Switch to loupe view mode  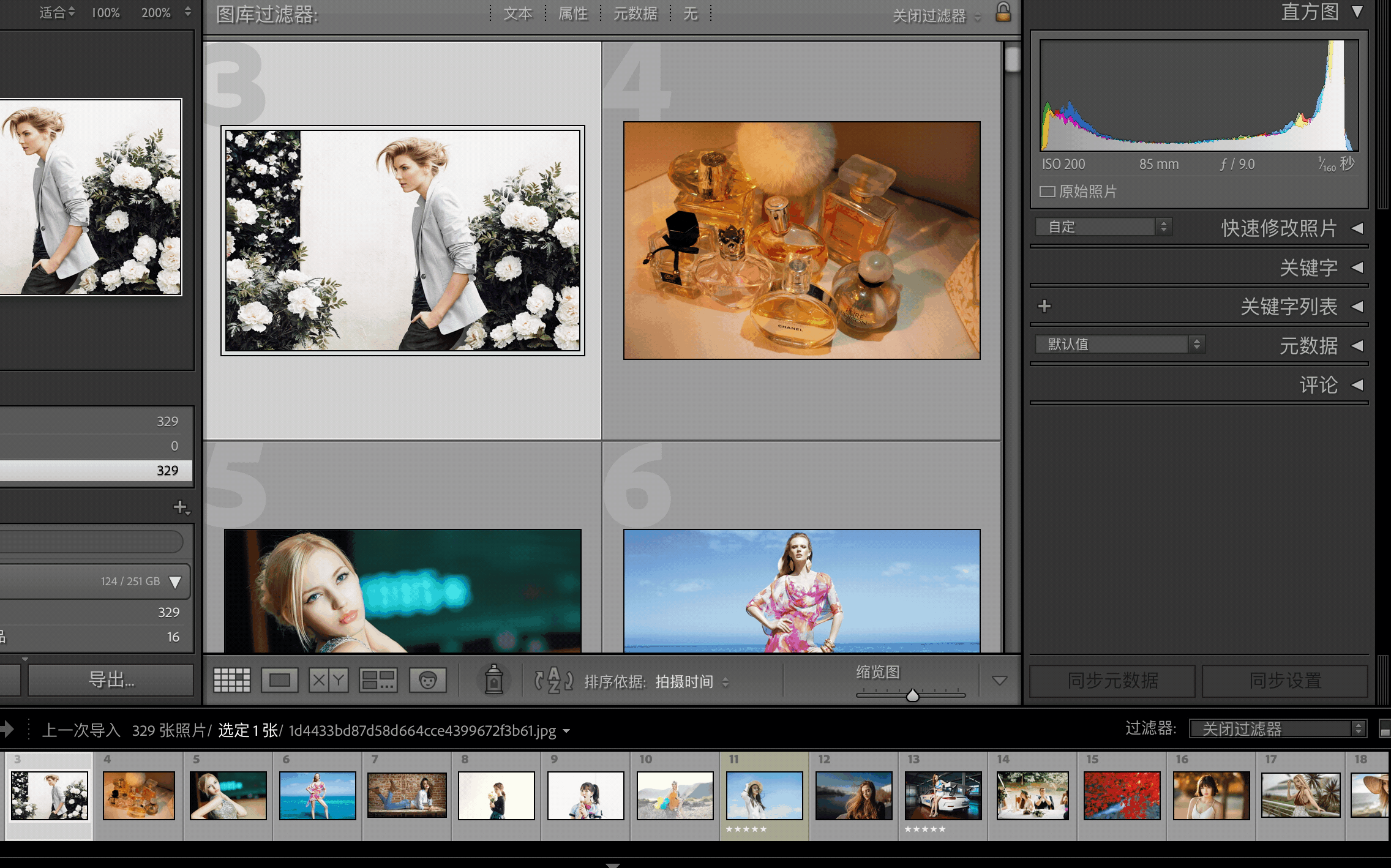click(x=280, y=680)
